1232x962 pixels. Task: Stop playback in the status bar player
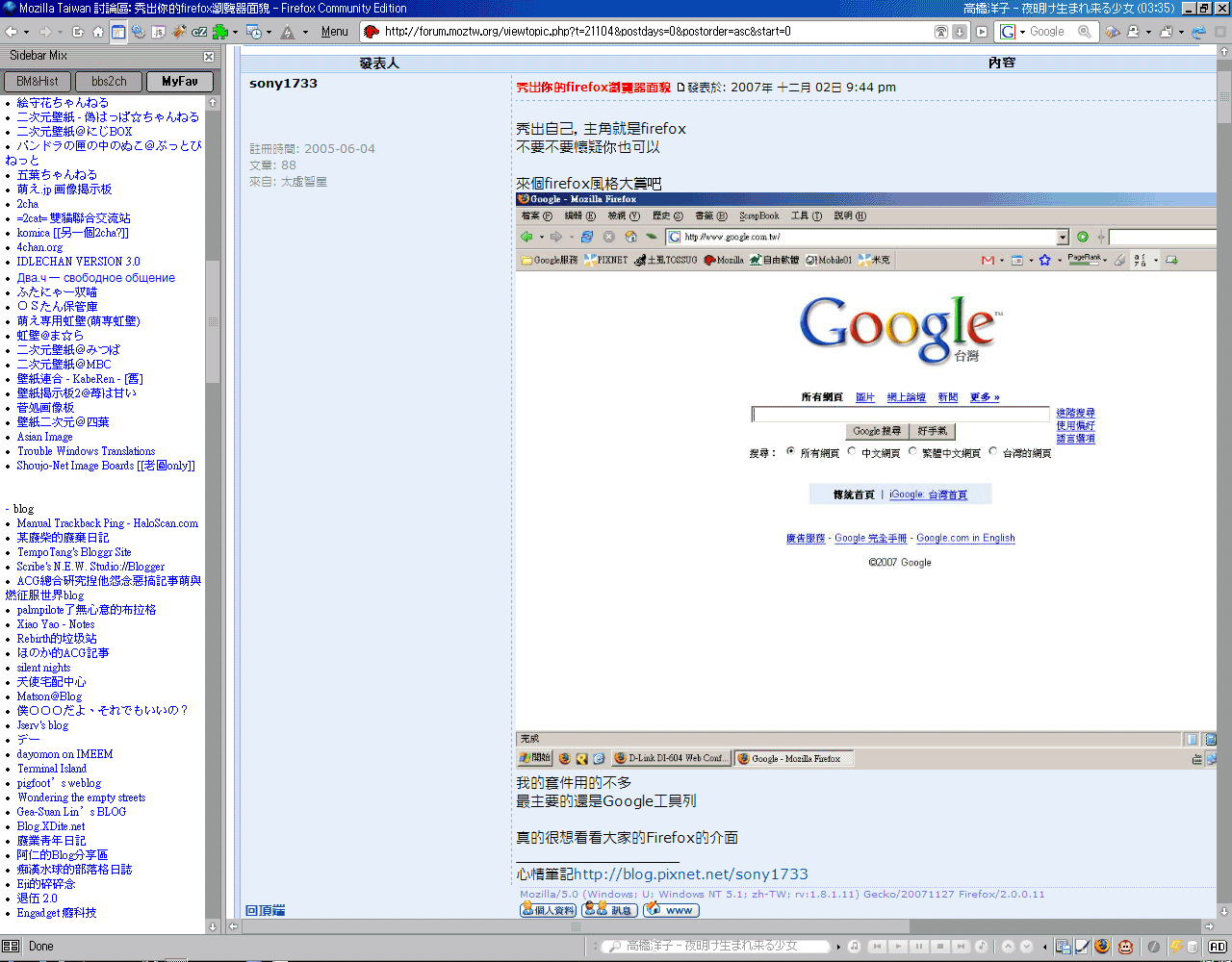click(x=940, y=947)
